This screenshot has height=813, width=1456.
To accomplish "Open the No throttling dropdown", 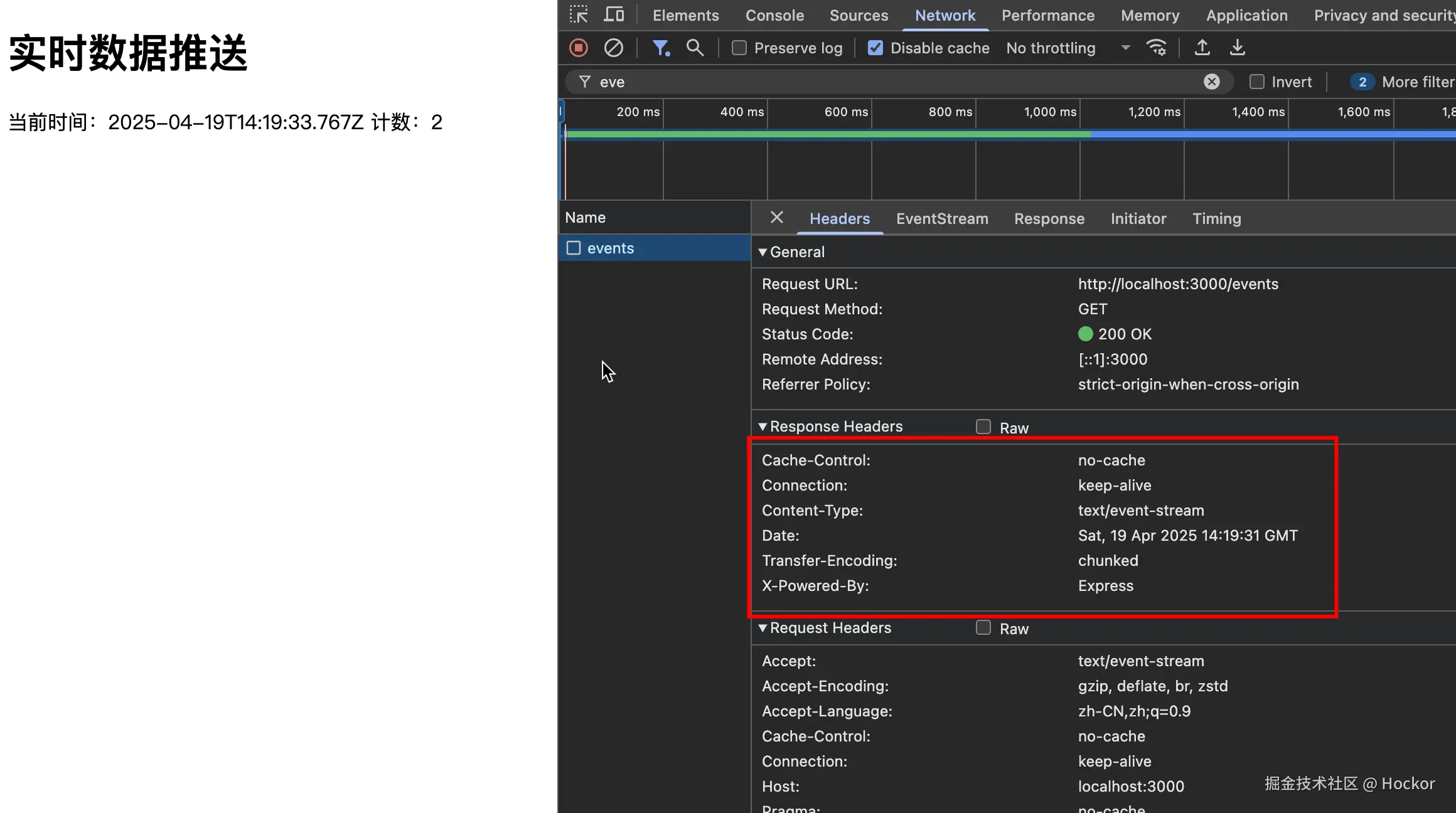I will 1067,48.
